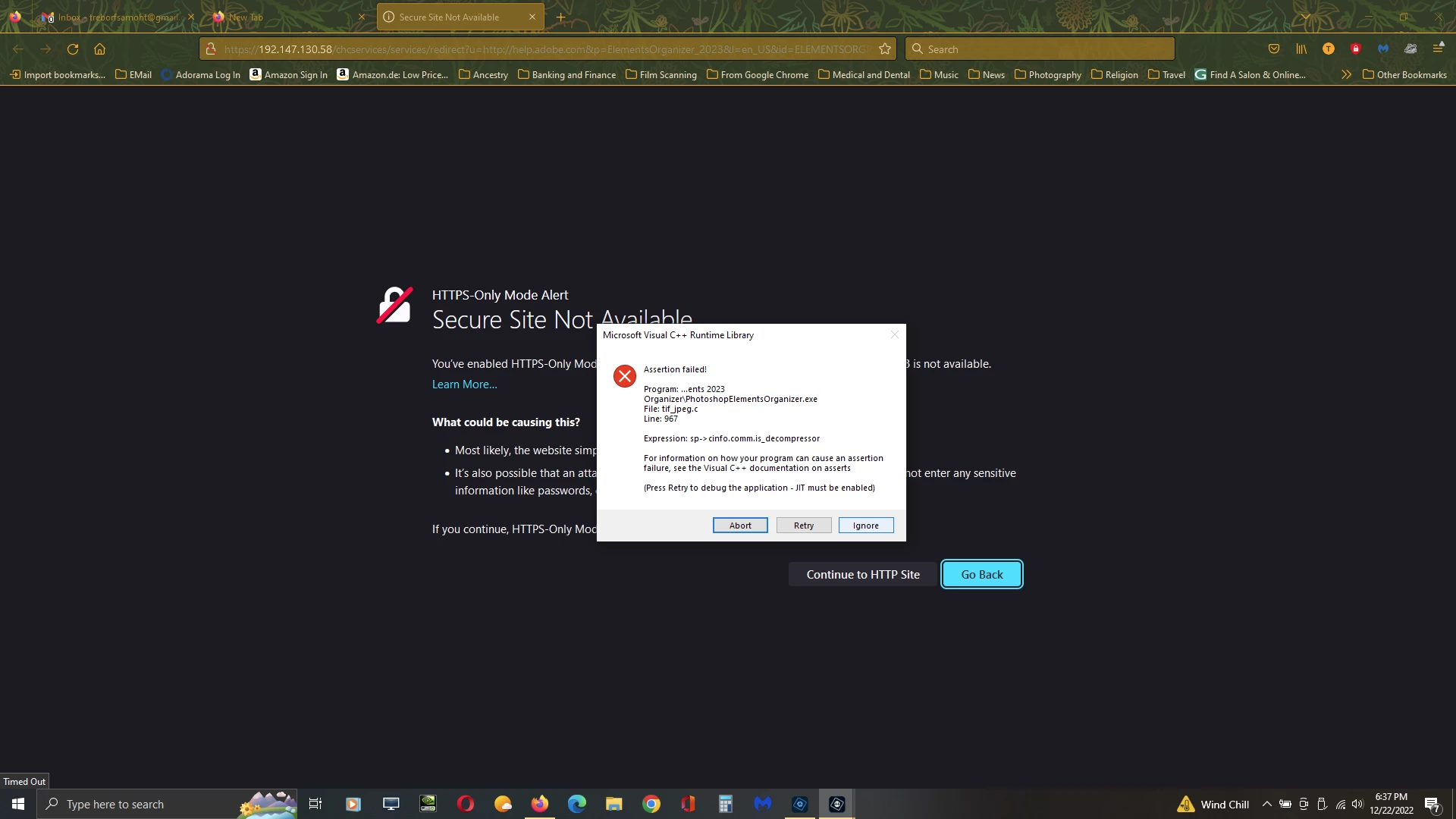The image size is (1456, 819).
Task: Show more bookmarks with the chevron
Action: (x=1346, y=74)
